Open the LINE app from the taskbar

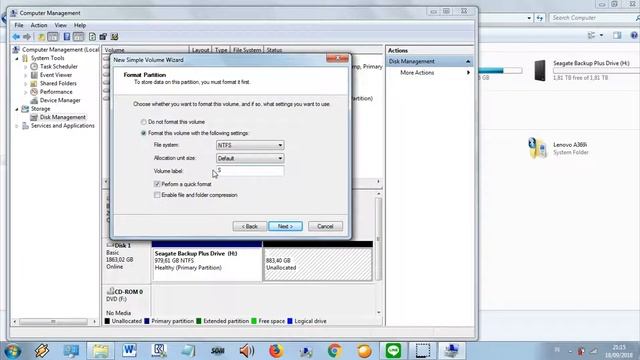[393, 351]
